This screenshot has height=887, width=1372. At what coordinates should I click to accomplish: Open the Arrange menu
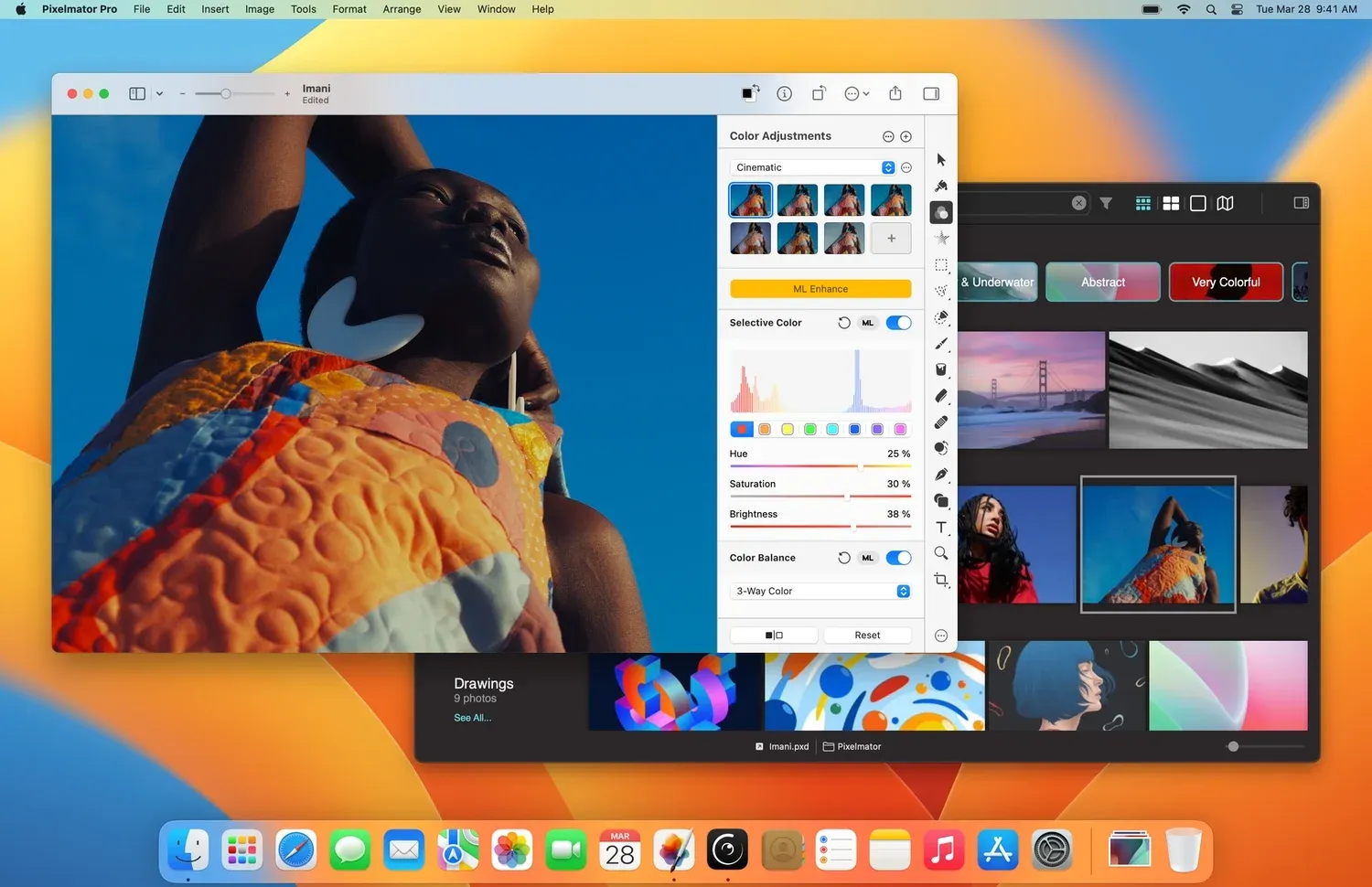click(x=402, y=9)
